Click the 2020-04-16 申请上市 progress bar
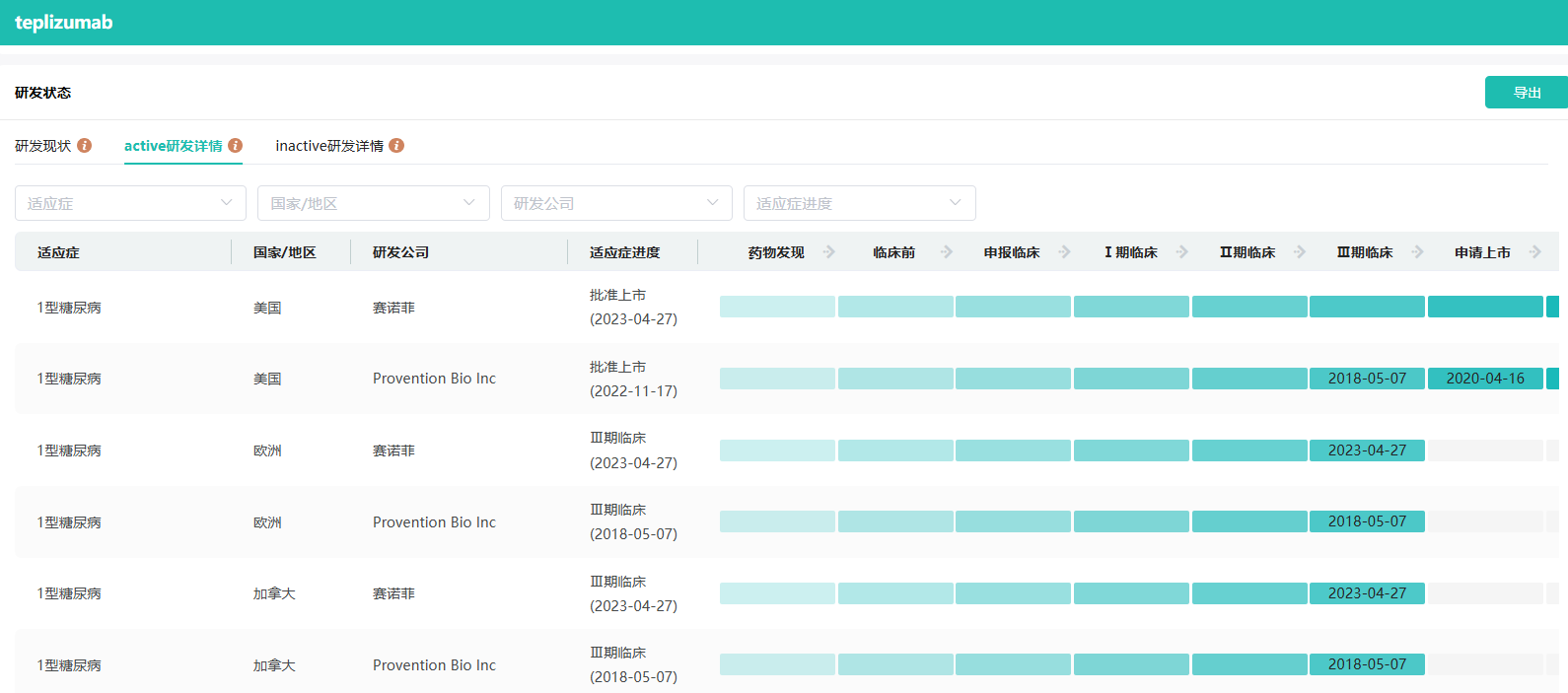 tap(1485, 379)
